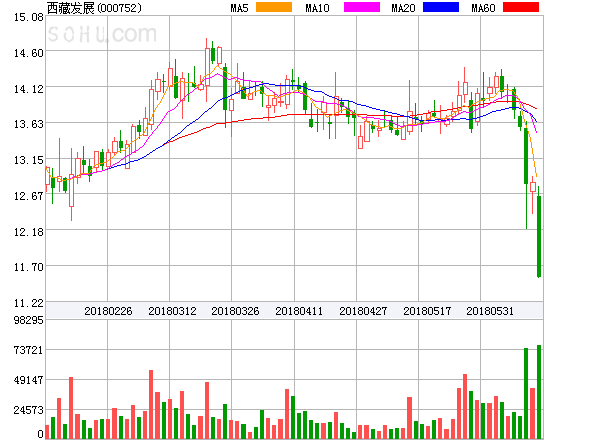The image size is (600, 440).
Task: Click the 13.15 price axis label
Action: (x=29, y=160)
